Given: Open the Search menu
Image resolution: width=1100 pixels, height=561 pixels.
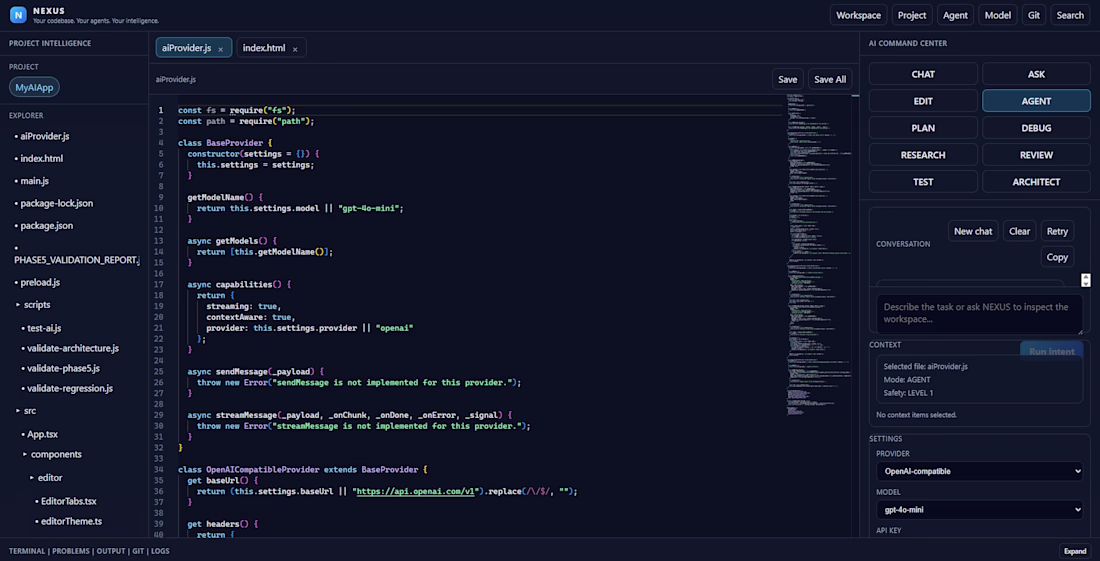Looking at the screenshot, I should click(x=1070, y=15).
